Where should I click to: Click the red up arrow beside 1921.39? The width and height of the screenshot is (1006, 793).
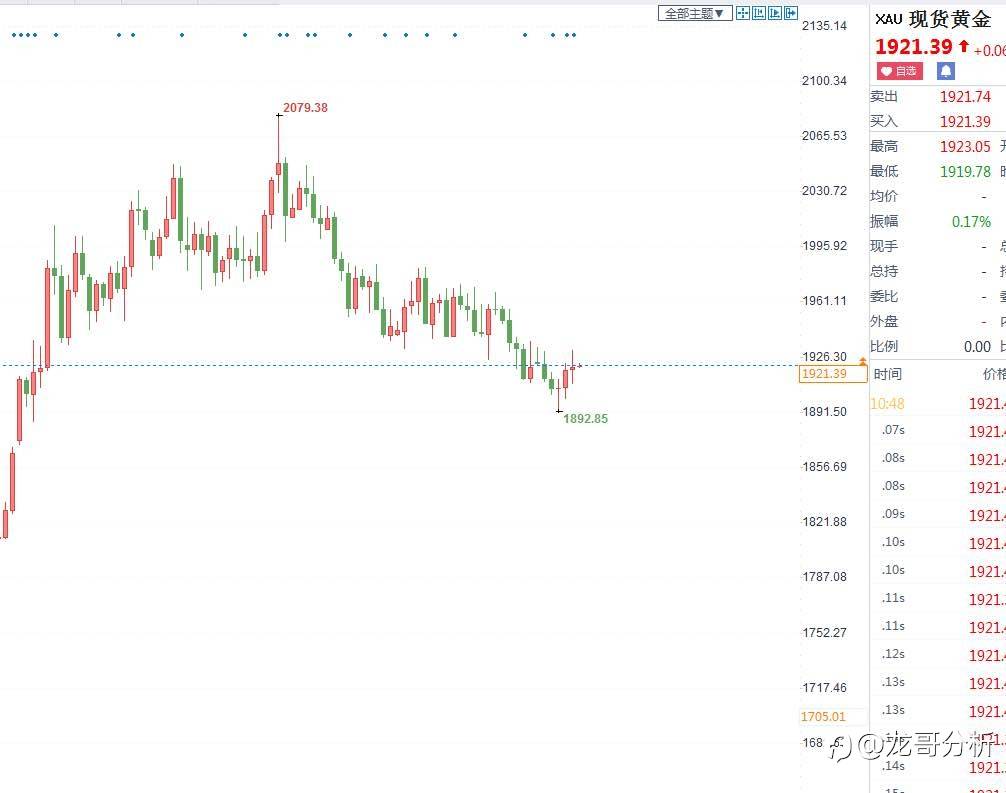click(x=964, y=46)
